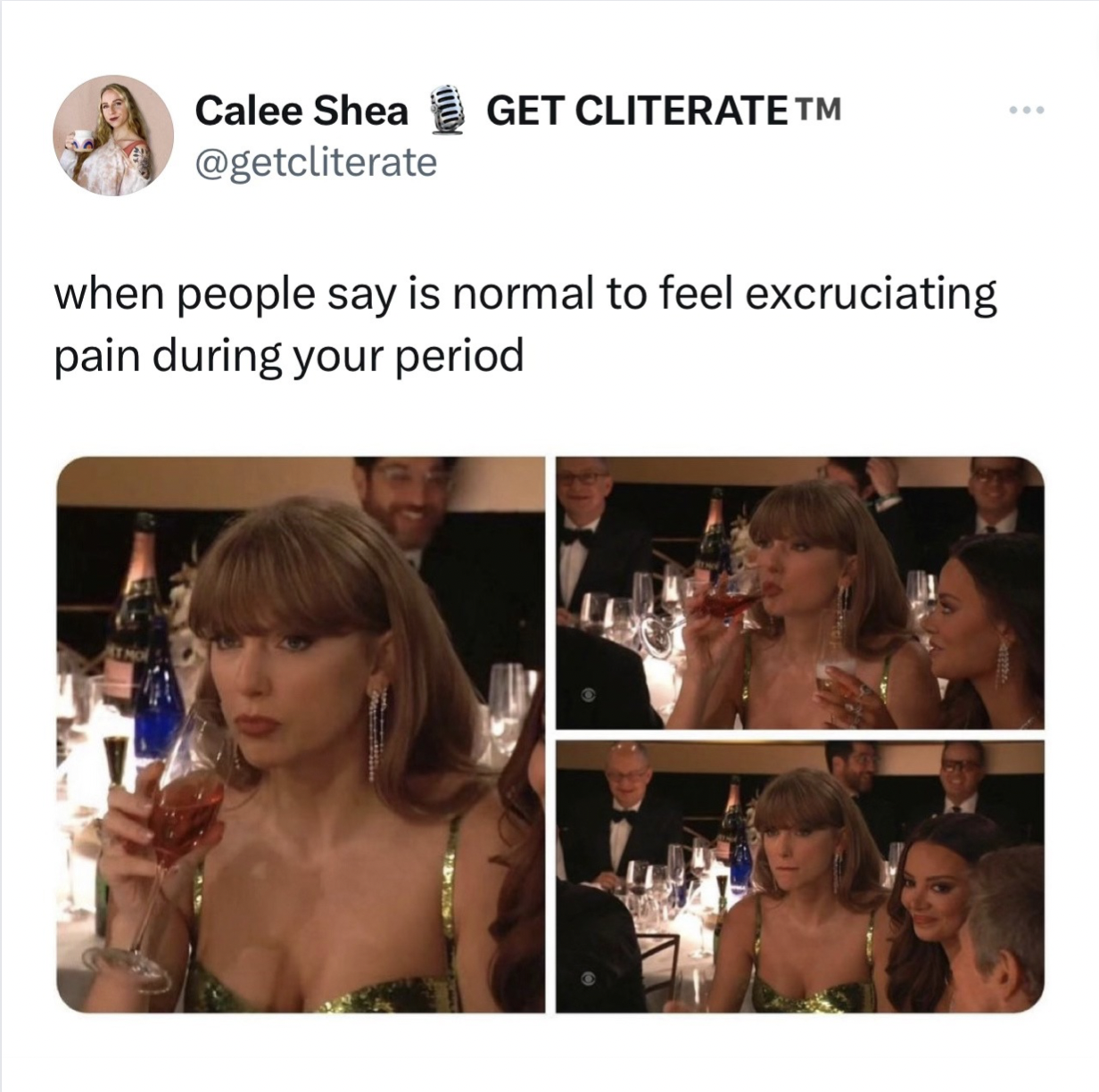
Task: Click the "pain during your period" text line
Action: 289,357
